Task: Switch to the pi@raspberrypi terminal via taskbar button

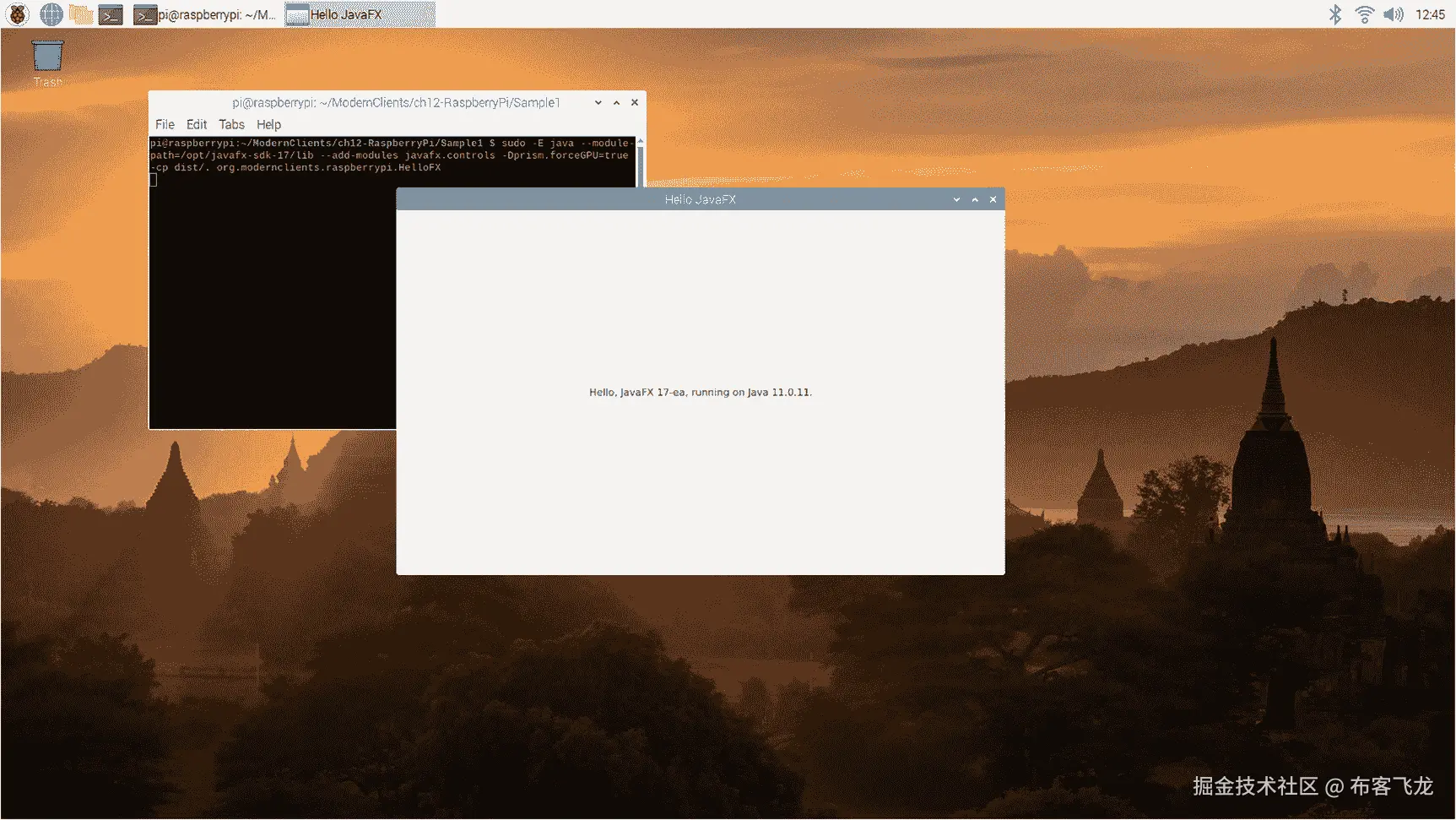Action: coord(207,14)
